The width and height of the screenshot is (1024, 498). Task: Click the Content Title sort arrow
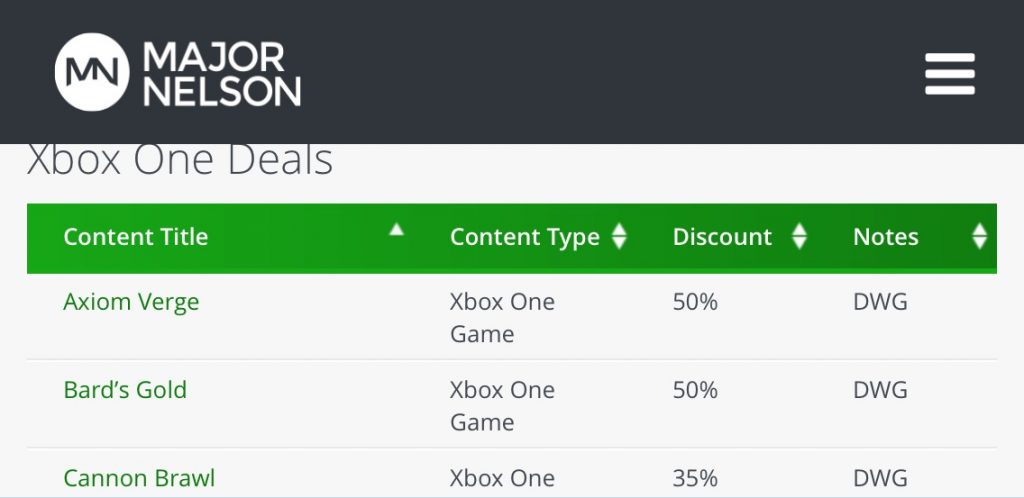(397, 231)
